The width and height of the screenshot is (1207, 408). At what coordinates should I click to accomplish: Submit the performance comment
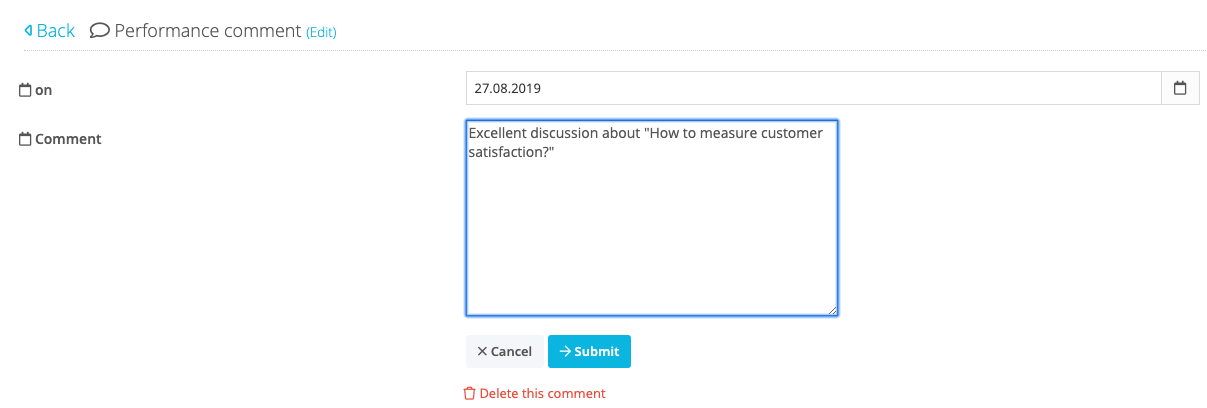tap(589, 352)
